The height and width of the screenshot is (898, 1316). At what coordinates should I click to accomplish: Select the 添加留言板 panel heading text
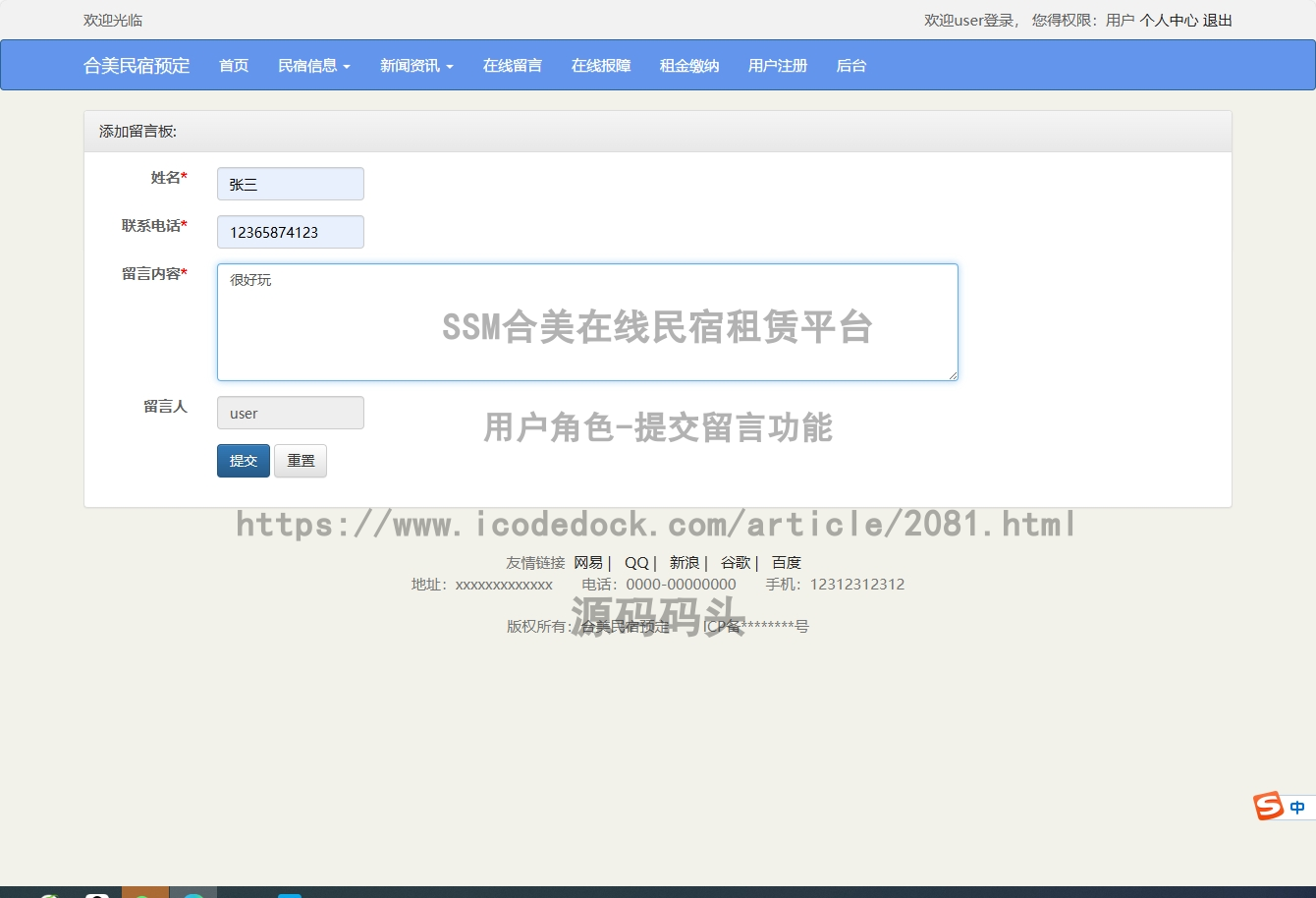[138, 132]
